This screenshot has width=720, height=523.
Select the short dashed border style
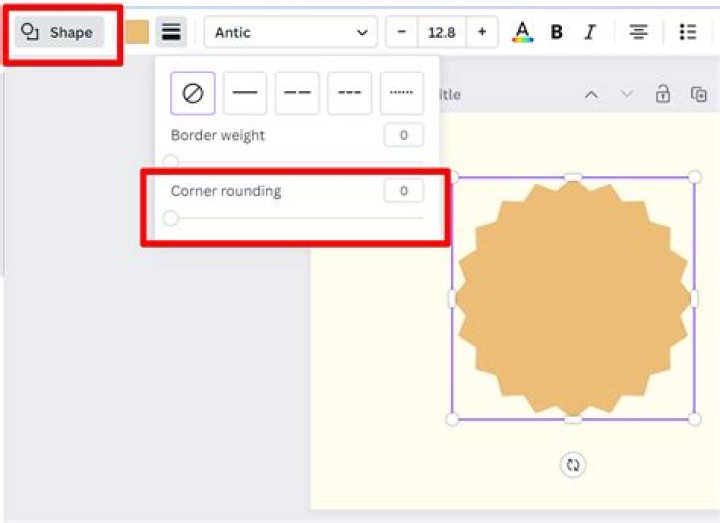coord(349,93)
